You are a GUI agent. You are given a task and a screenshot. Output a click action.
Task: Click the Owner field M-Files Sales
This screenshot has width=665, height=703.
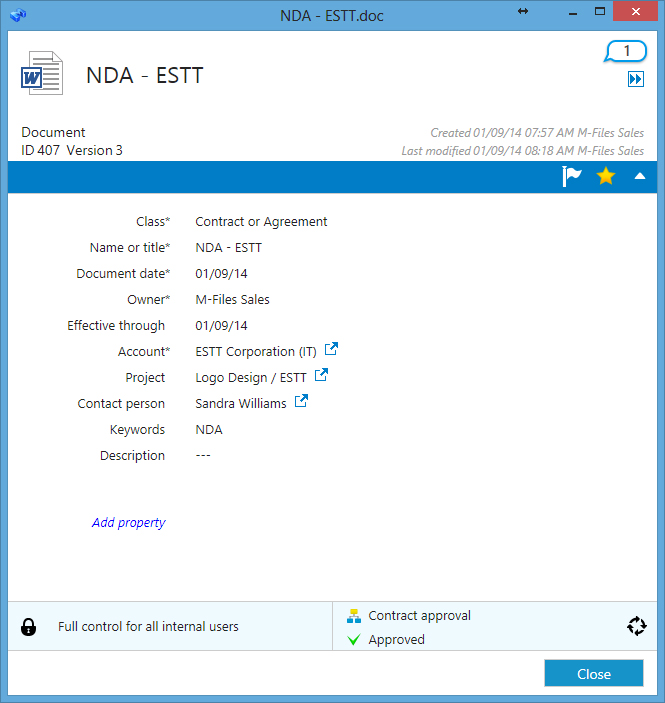pyautogui.click(x=232, y=299)
